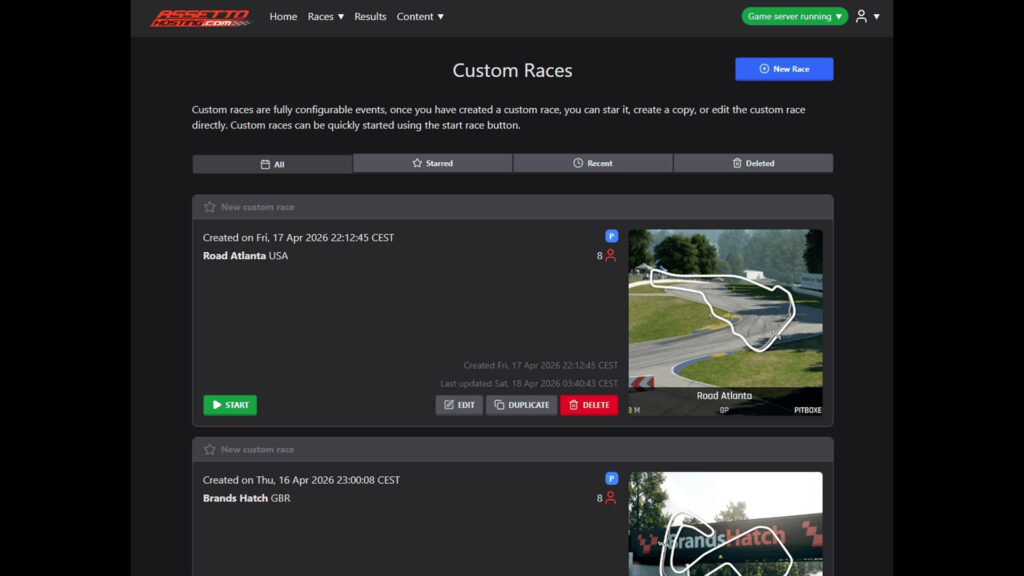This screenshot has width=1024, height=576.
Task: Click 'New custom race' title of Brands Hatch card
Action: coord(257,449)
